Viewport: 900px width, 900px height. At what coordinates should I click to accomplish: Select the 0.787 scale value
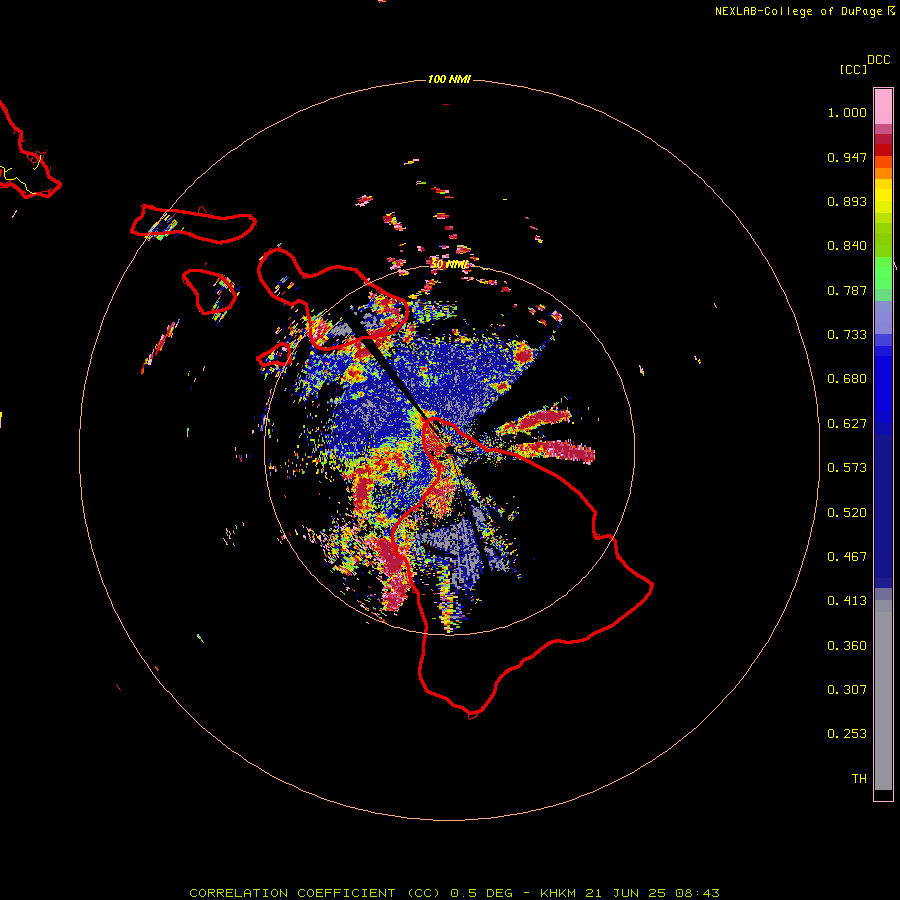point(847,290)
